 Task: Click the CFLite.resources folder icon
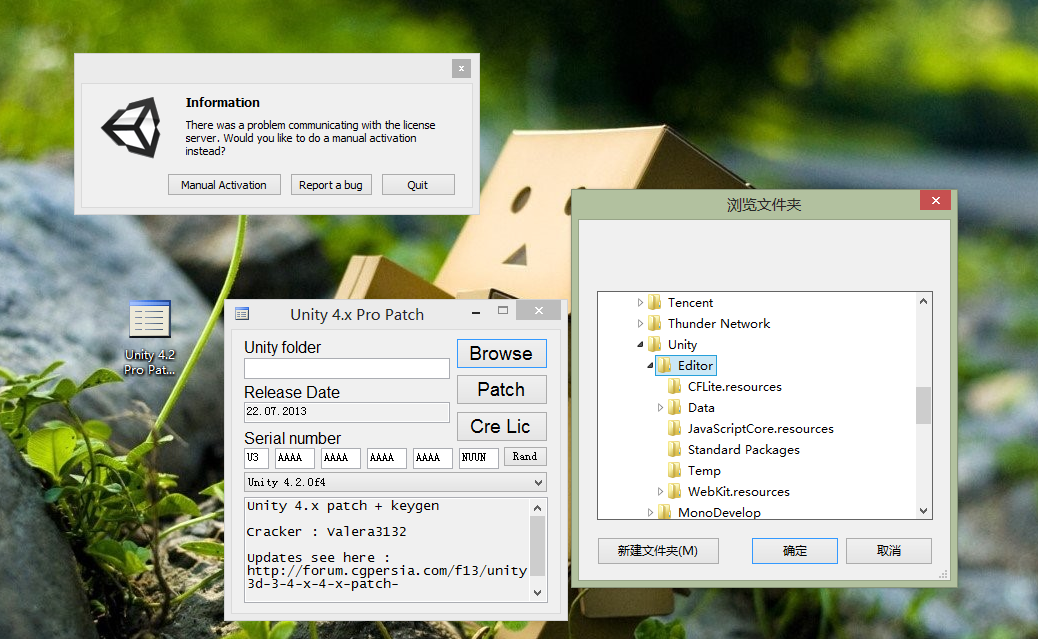[675, 387]
